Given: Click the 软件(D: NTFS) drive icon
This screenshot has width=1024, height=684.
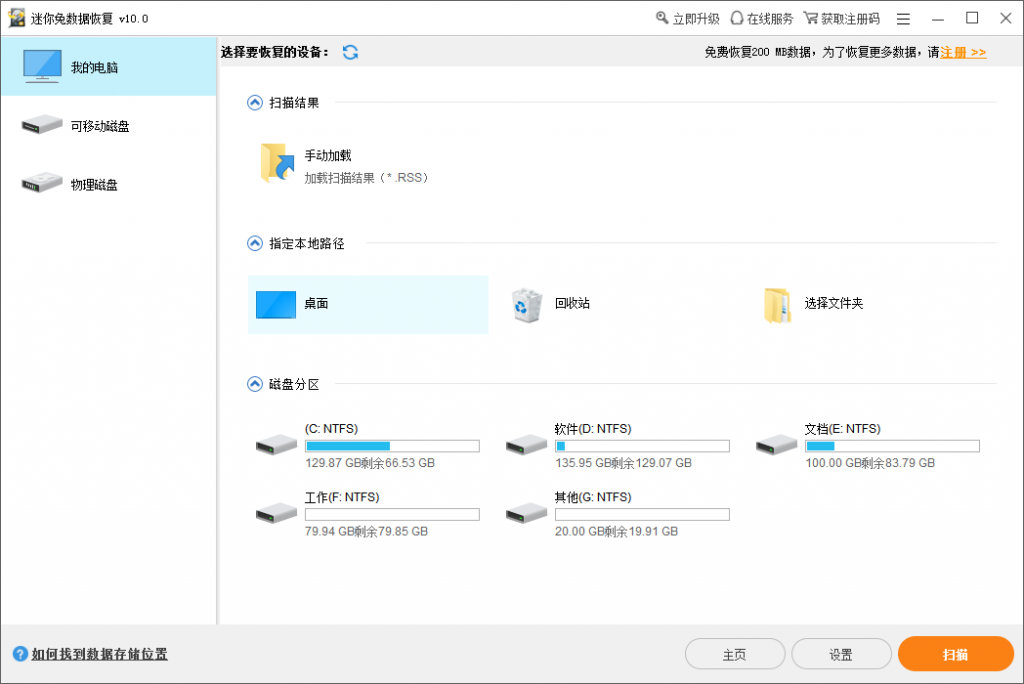Looking at the screenshot, I should pos(526,445).
